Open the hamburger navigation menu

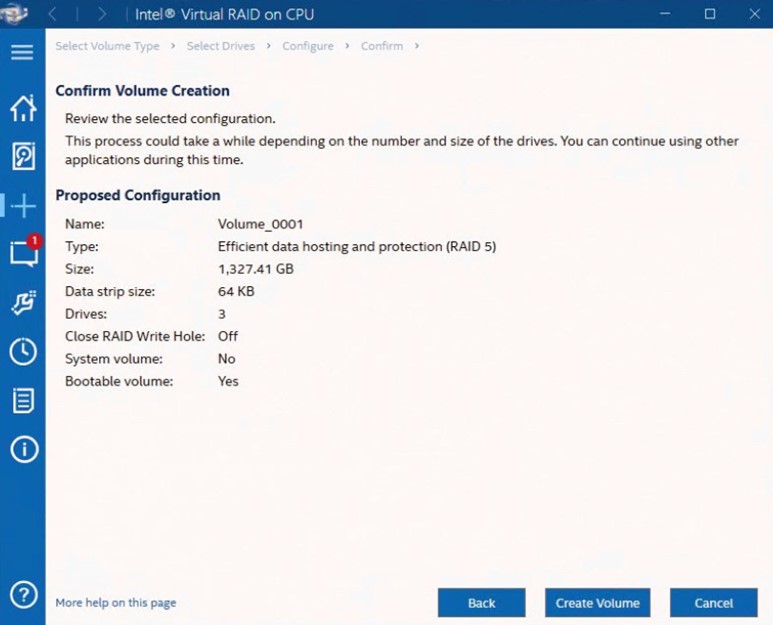pyautogui.click(x=22, y=52)
